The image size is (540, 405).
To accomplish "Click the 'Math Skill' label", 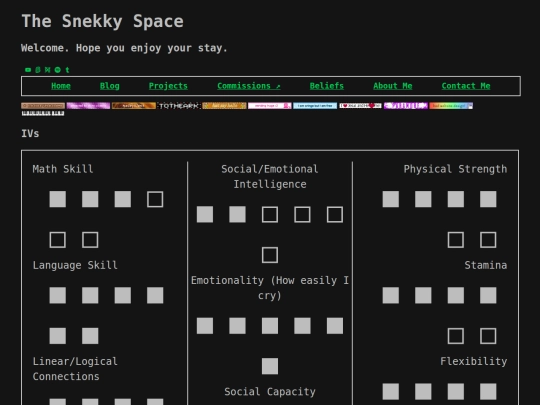I will coord(63,169).
